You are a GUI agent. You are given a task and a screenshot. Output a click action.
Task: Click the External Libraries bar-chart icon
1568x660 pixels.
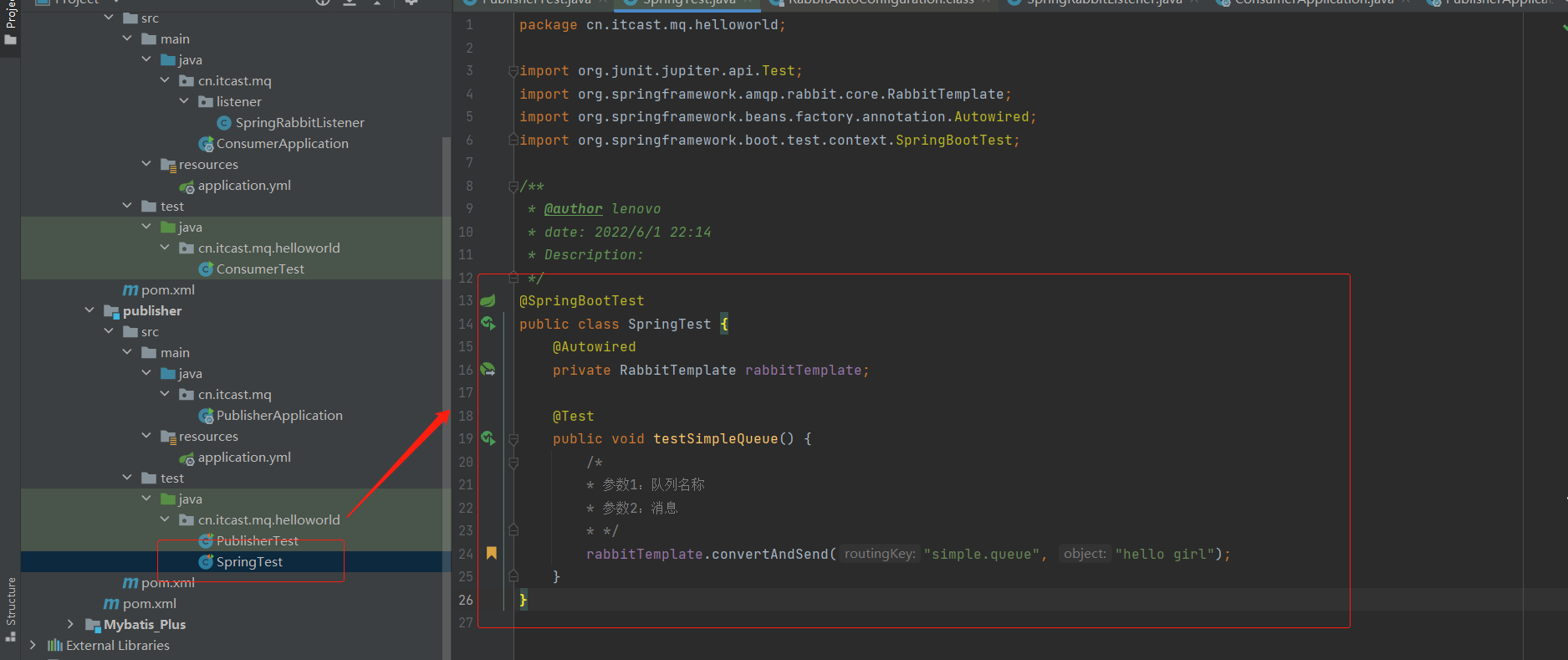[55, 646]
